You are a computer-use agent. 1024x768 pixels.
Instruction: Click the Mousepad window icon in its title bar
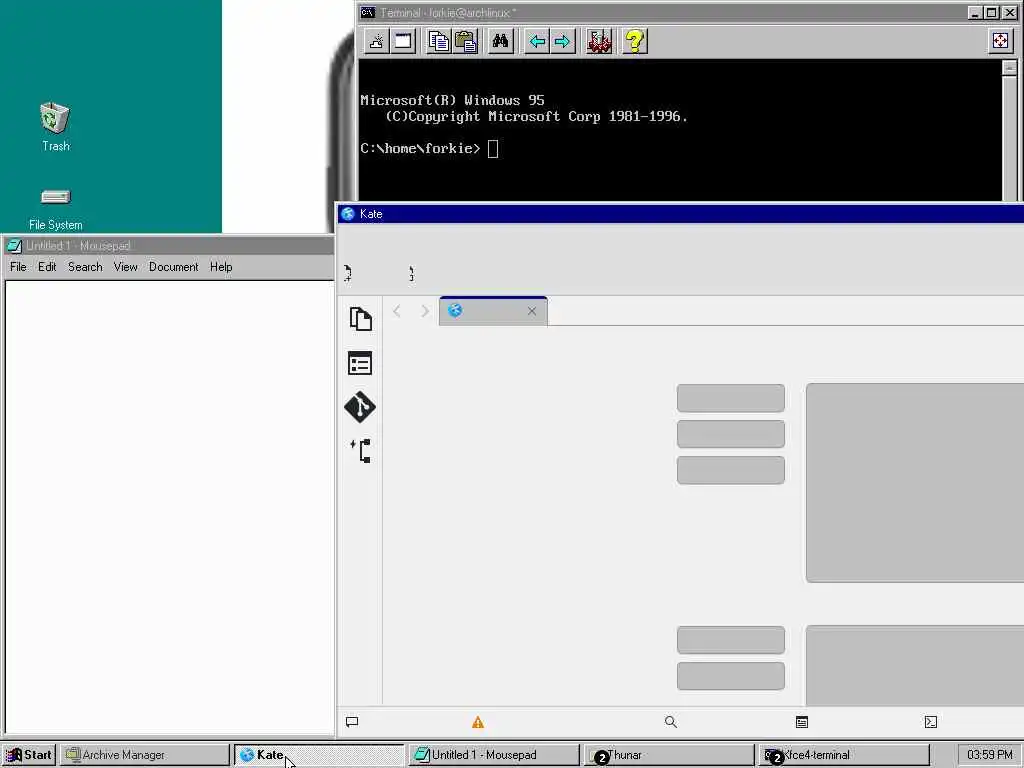pos(14,246)
